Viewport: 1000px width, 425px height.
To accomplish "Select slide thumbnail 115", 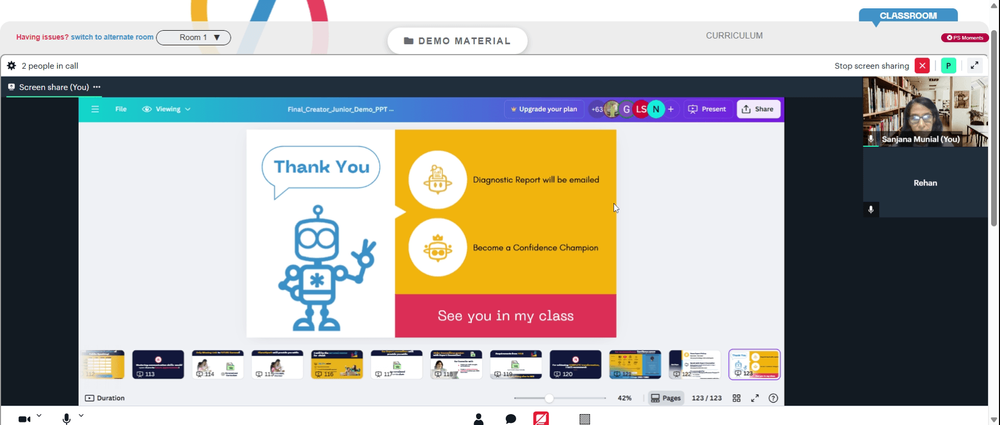I will pyautogui.click(x=277, y=364).
